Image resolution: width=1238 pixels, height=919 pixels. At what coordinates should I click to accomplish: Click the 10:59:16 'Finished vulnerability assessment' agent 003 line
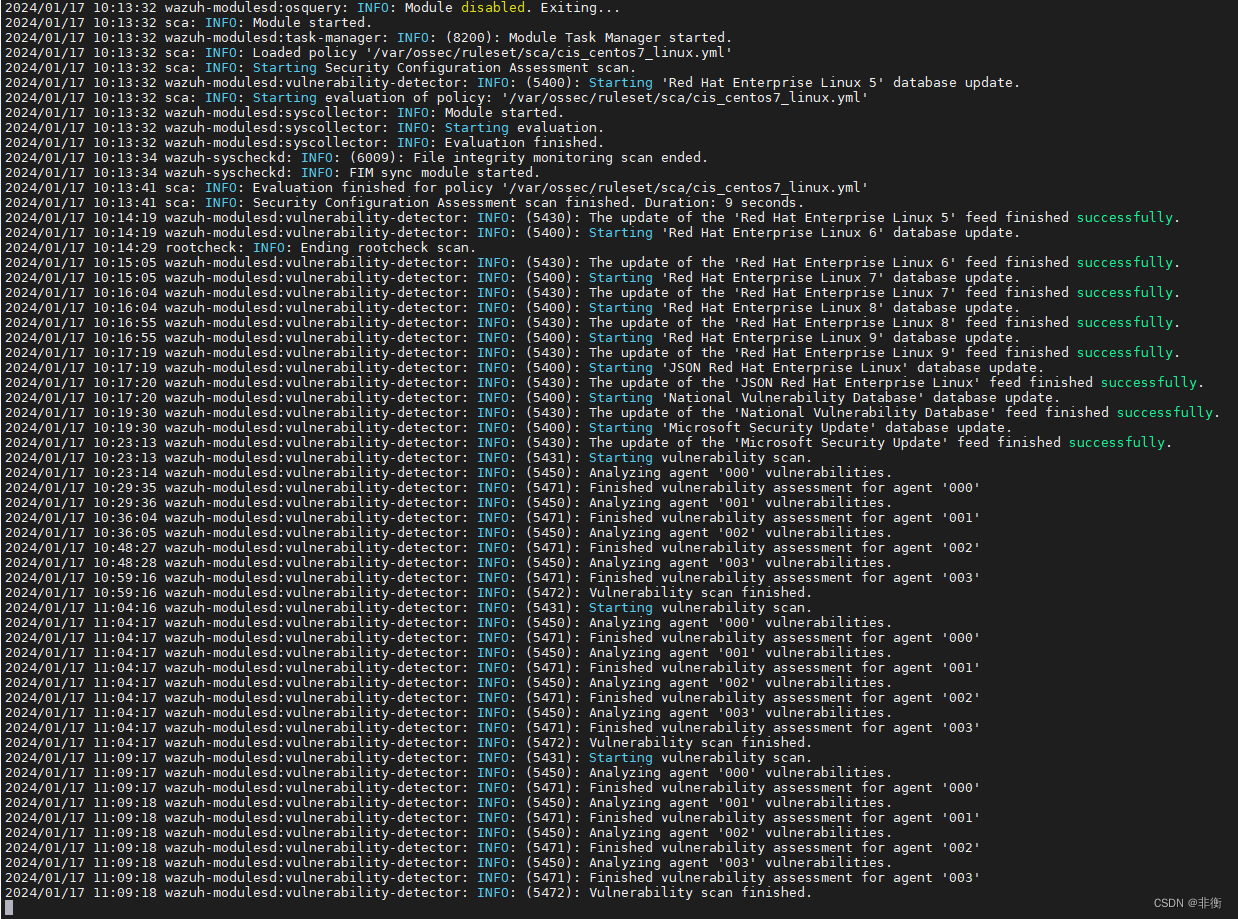click(x=492, y=578)
